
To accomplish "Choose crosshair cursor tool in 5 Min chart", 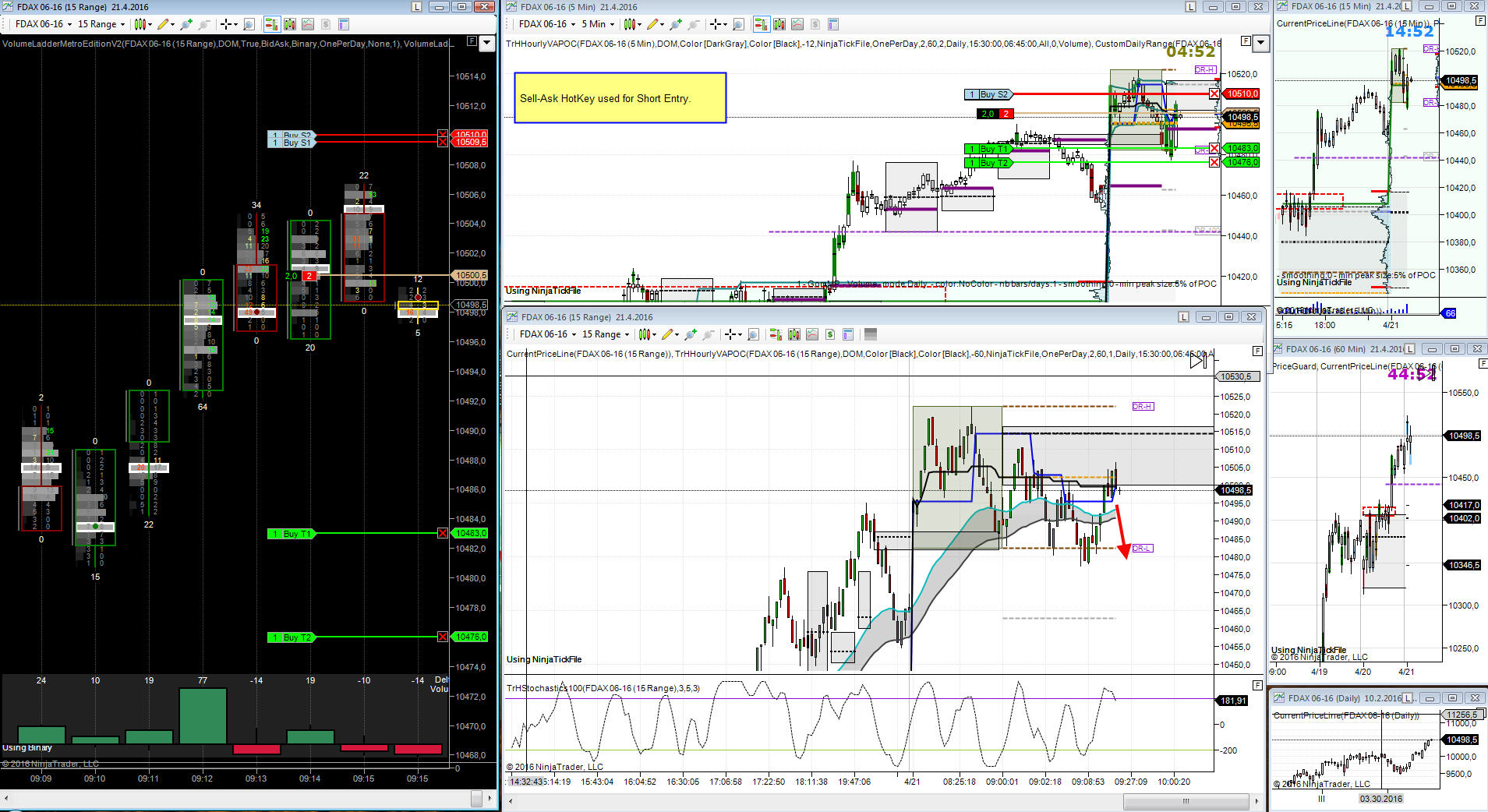I will [x=715, y=24].
